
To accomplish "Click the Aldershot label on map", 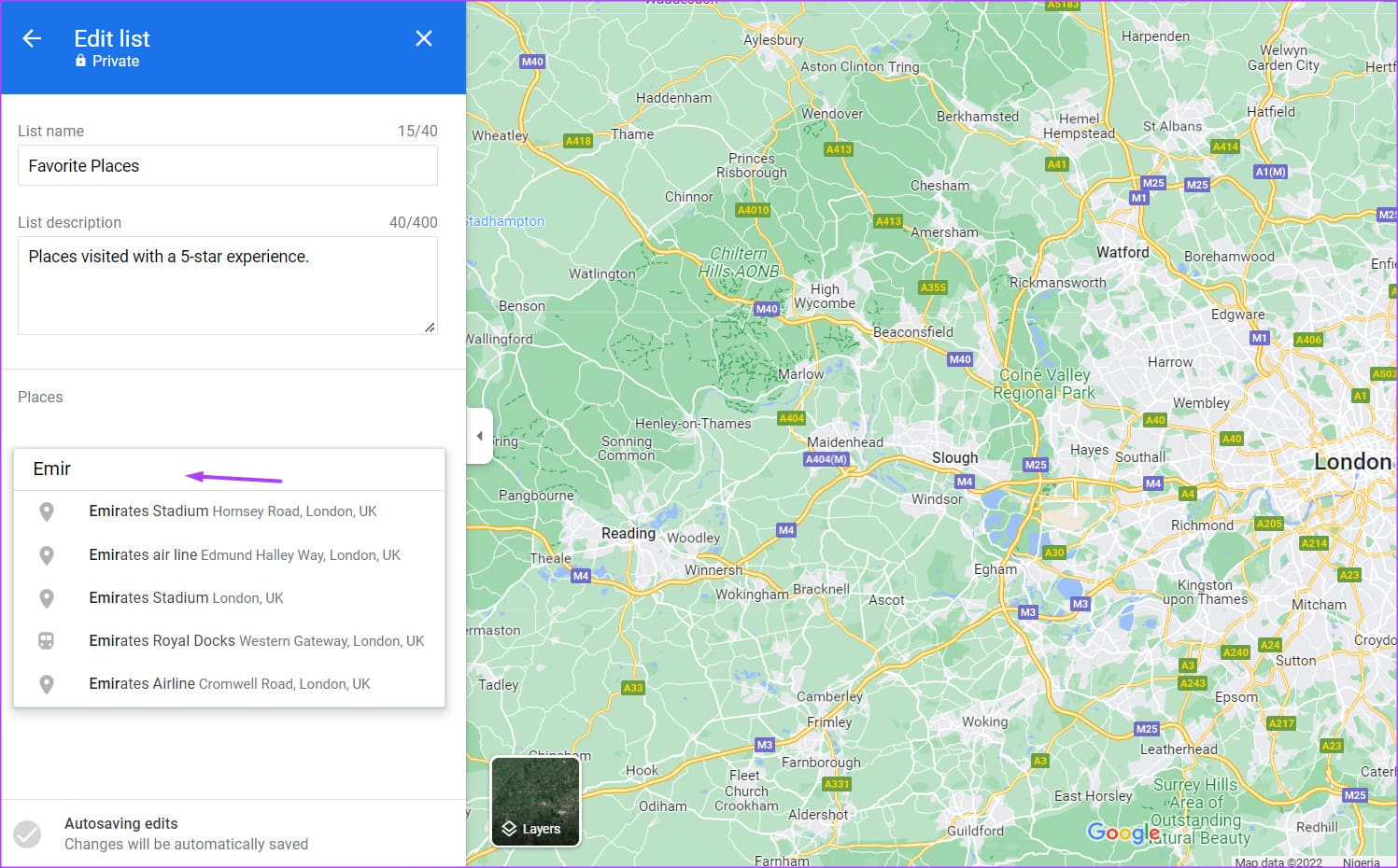I will (818, 815).
